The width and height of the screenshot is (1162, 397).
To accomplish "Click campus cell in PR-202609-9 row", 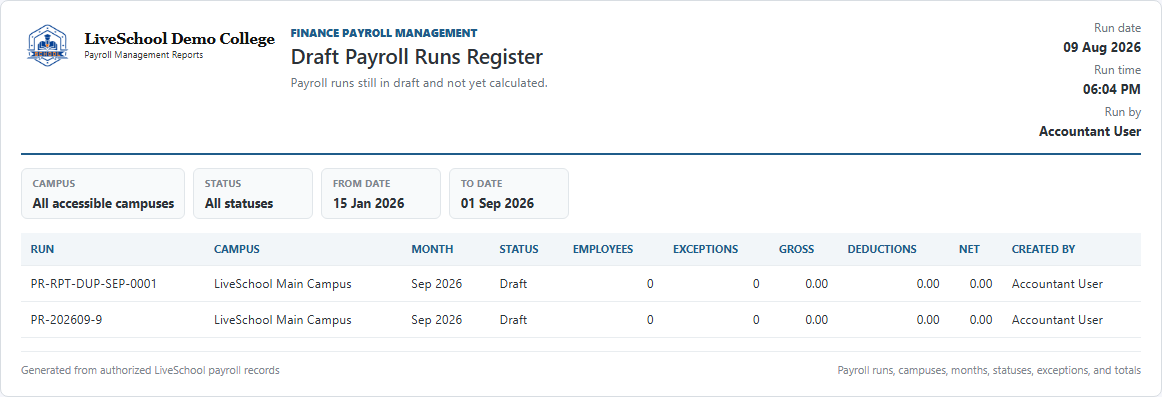I will pos(282,320).
